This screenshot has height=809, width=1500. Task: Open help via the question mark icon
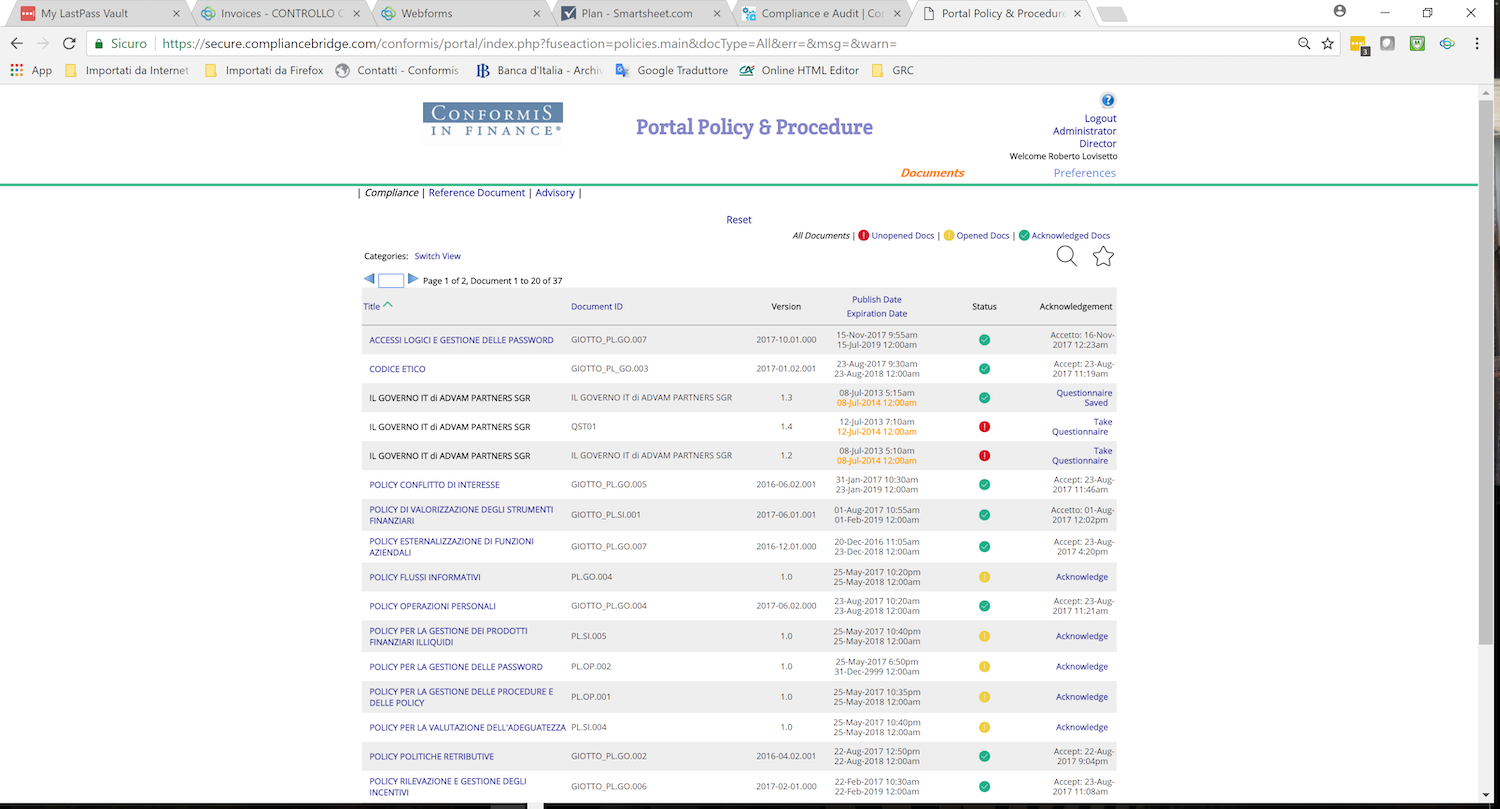tap(1108, 99)
